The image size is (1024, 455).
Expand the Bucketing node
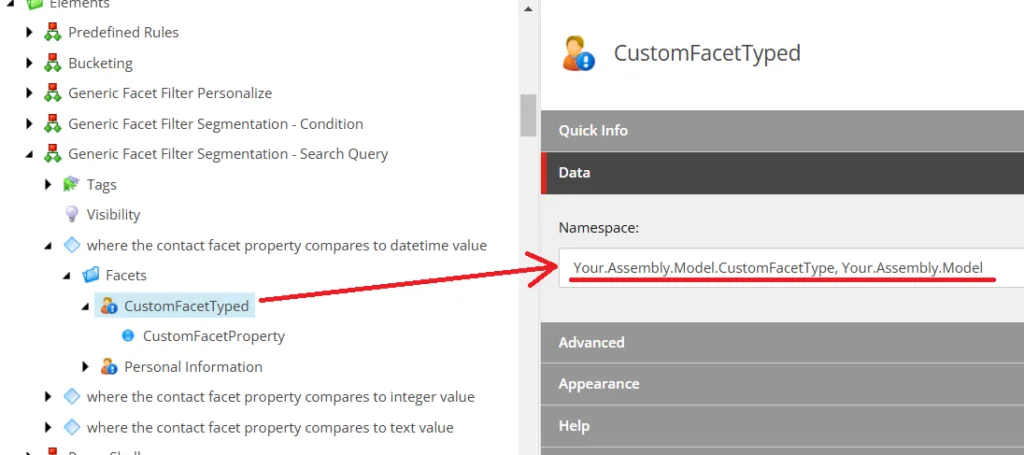click(x=29, y=63)
